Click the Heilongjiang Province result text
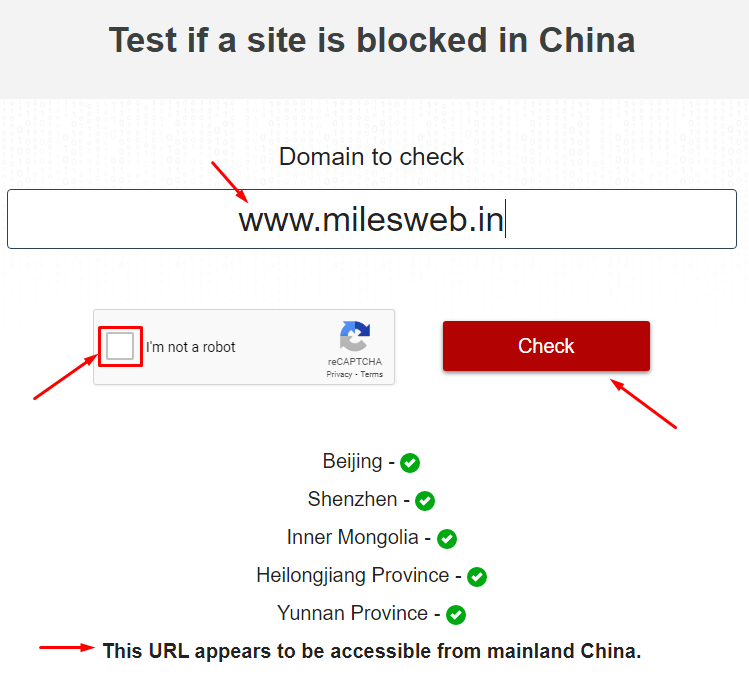The width and height of the screenshot is (749, 676). point(353,575)
